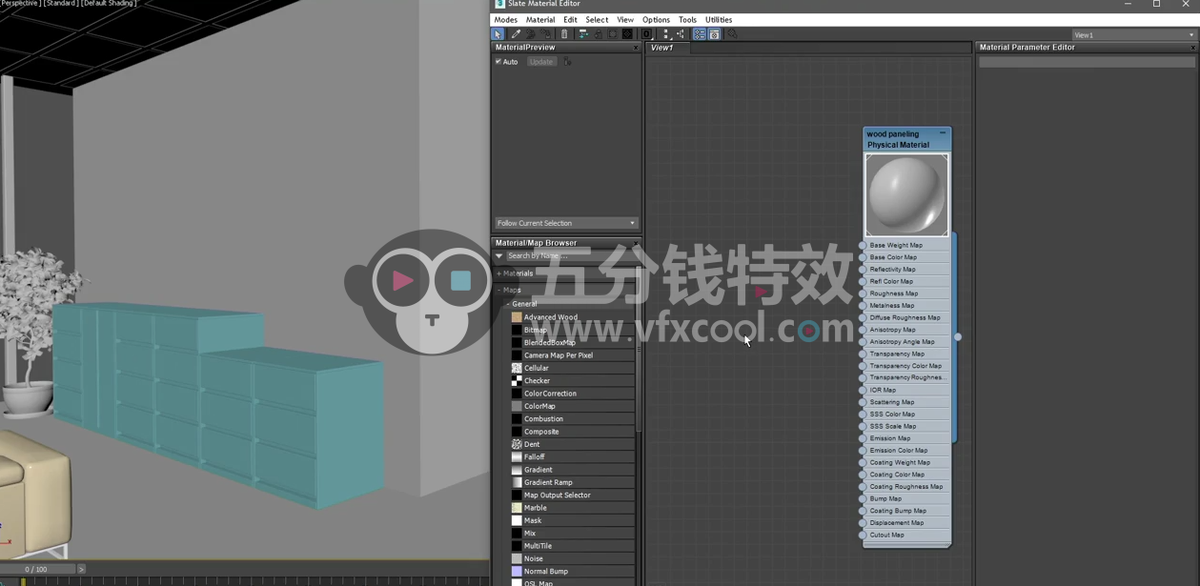Click the Delete Selected trash icon

(x=564, y=34)
